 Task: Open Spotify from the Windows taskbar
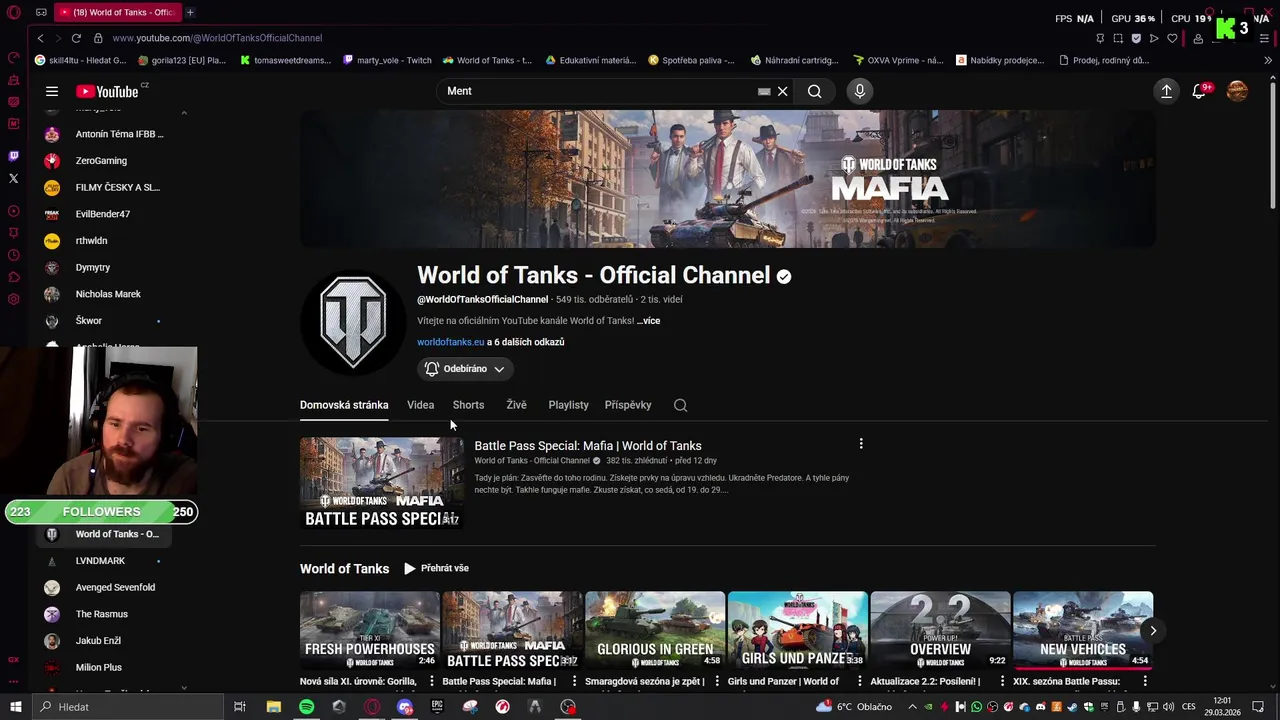[x=306, y=707]
